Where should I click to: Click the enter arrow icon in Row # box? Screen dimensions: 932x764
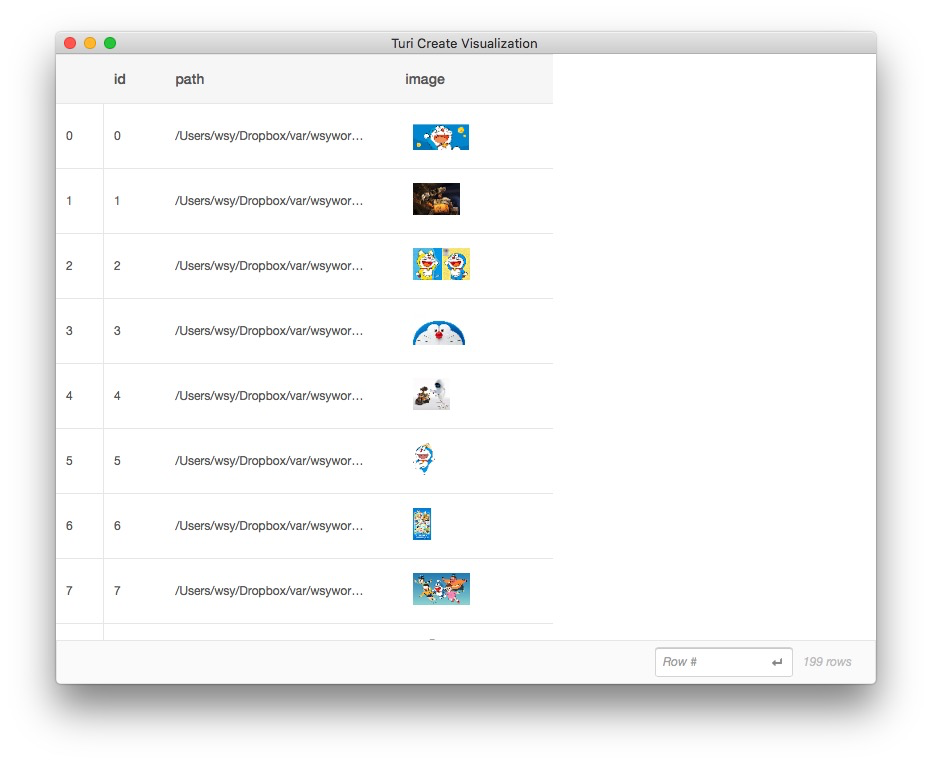(x=777, y=662)
